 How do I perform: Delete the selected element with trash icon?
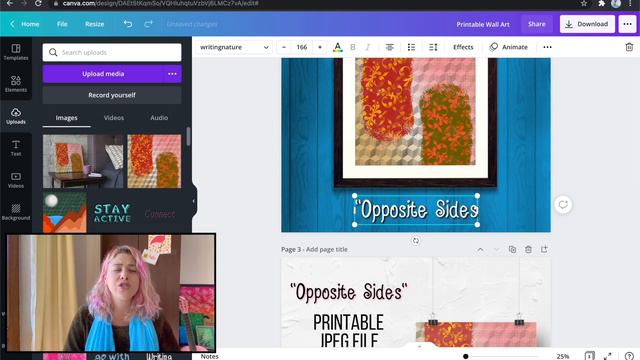pos(629,47)
